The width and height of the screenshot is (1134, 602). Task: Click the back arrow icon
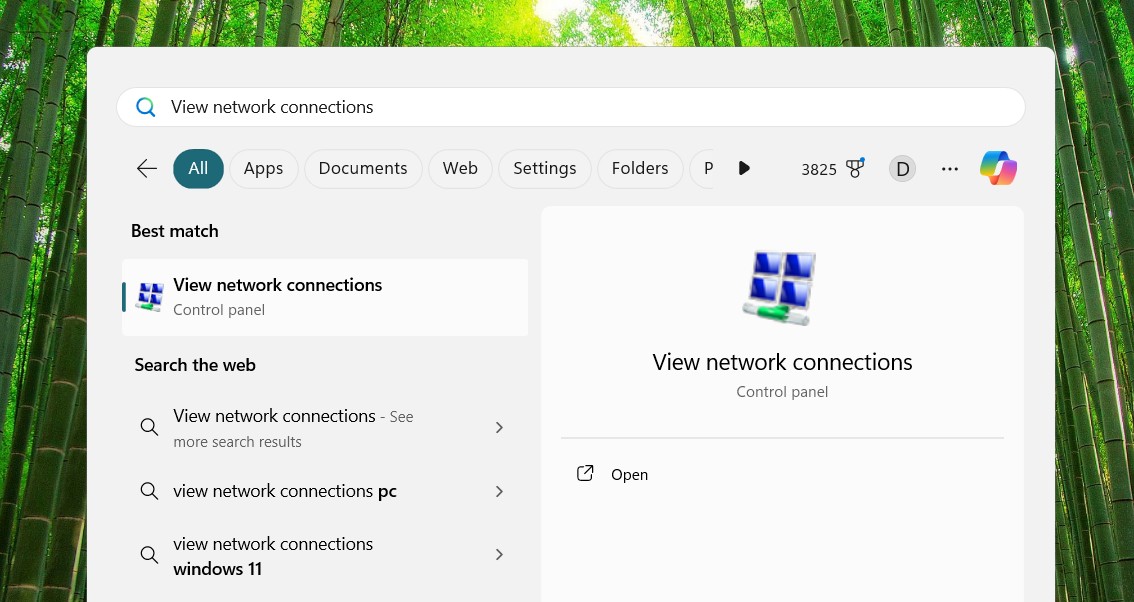(x=147, y=169)
